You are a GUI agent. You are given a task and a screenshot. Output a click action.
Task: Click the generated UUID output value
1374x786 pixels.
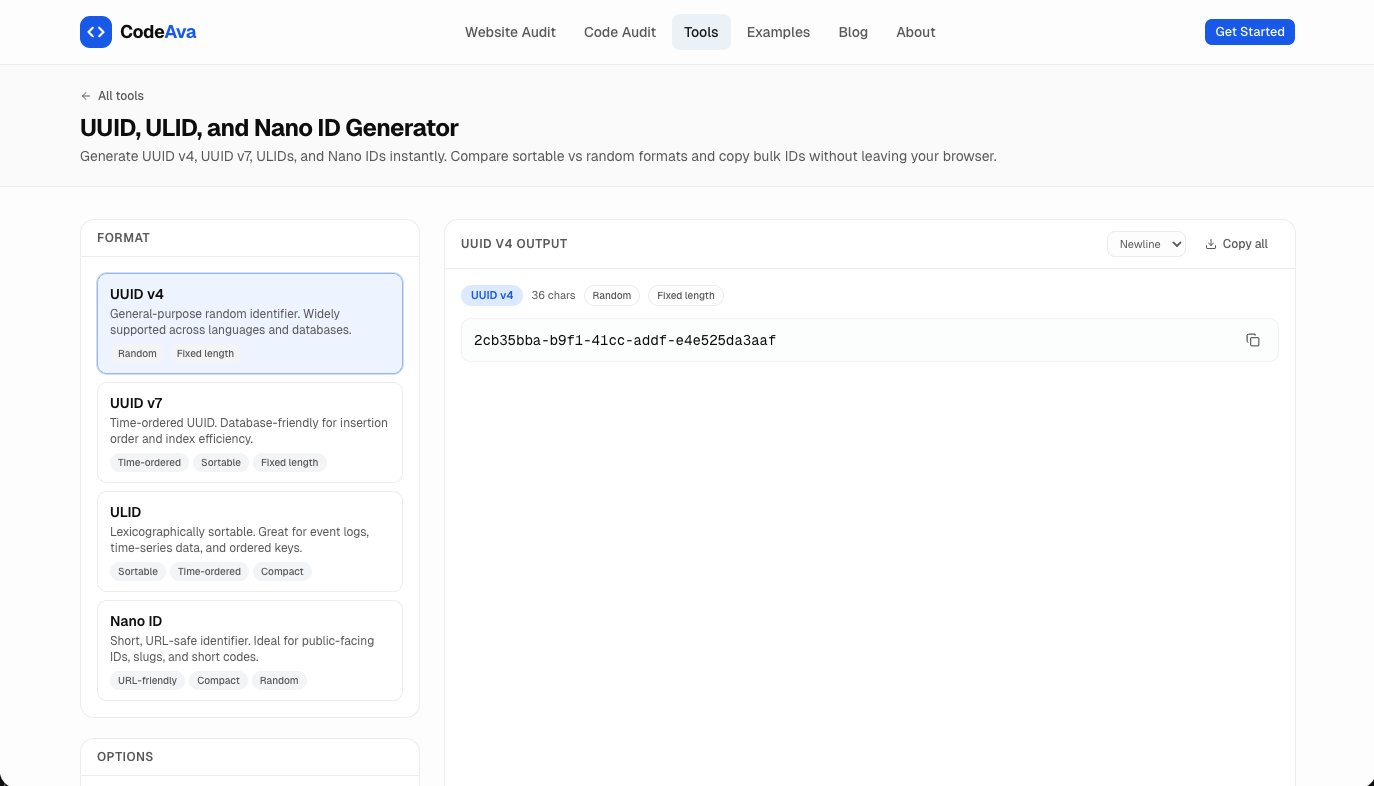625,341
